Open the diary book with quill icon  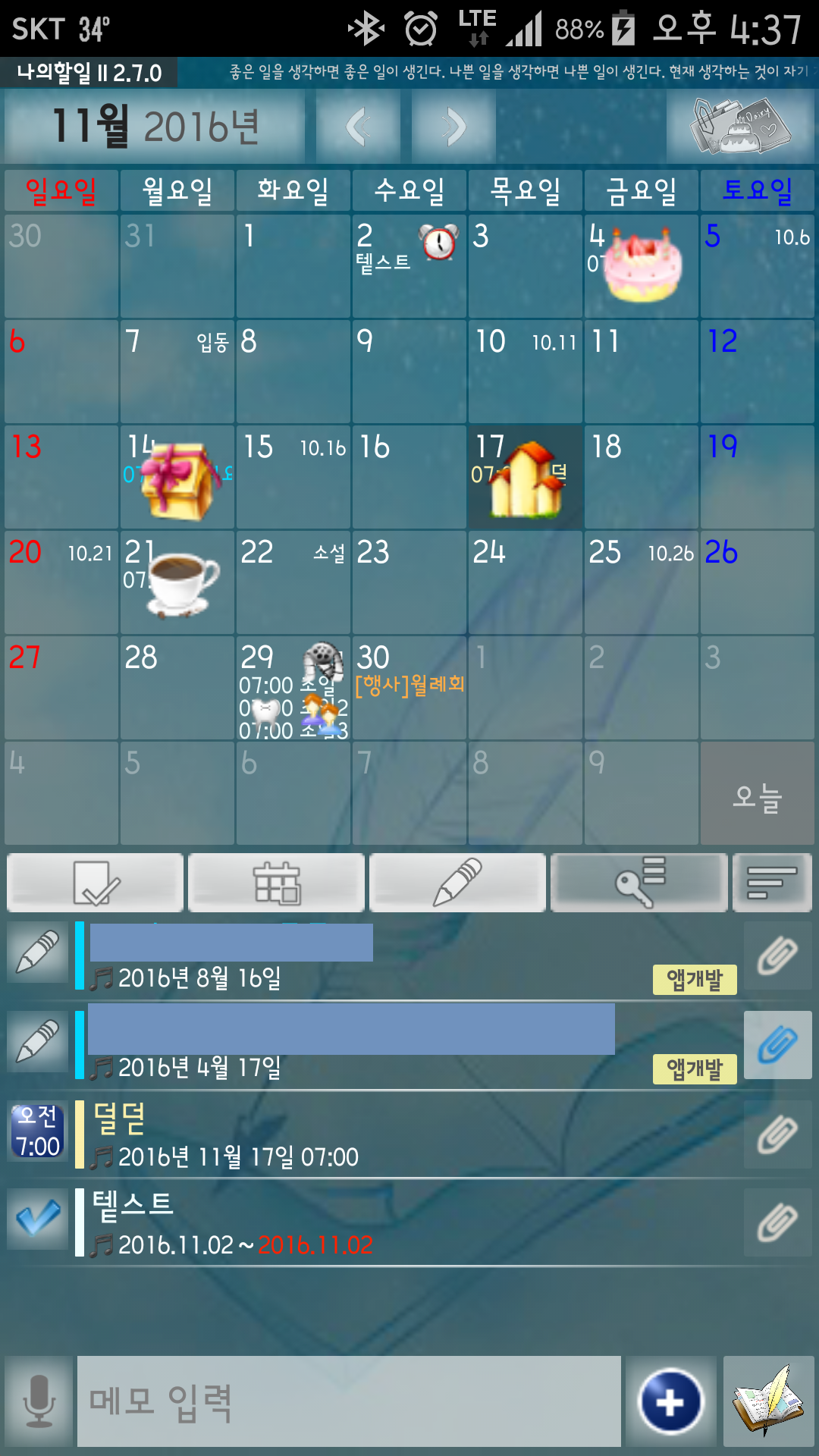tap(768, 1401)
